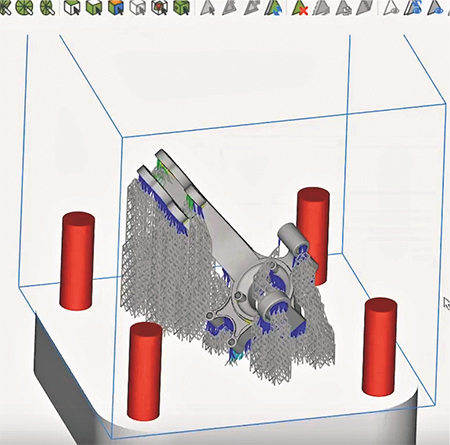Click the gray parallelogram plane icon

(364, 8)
